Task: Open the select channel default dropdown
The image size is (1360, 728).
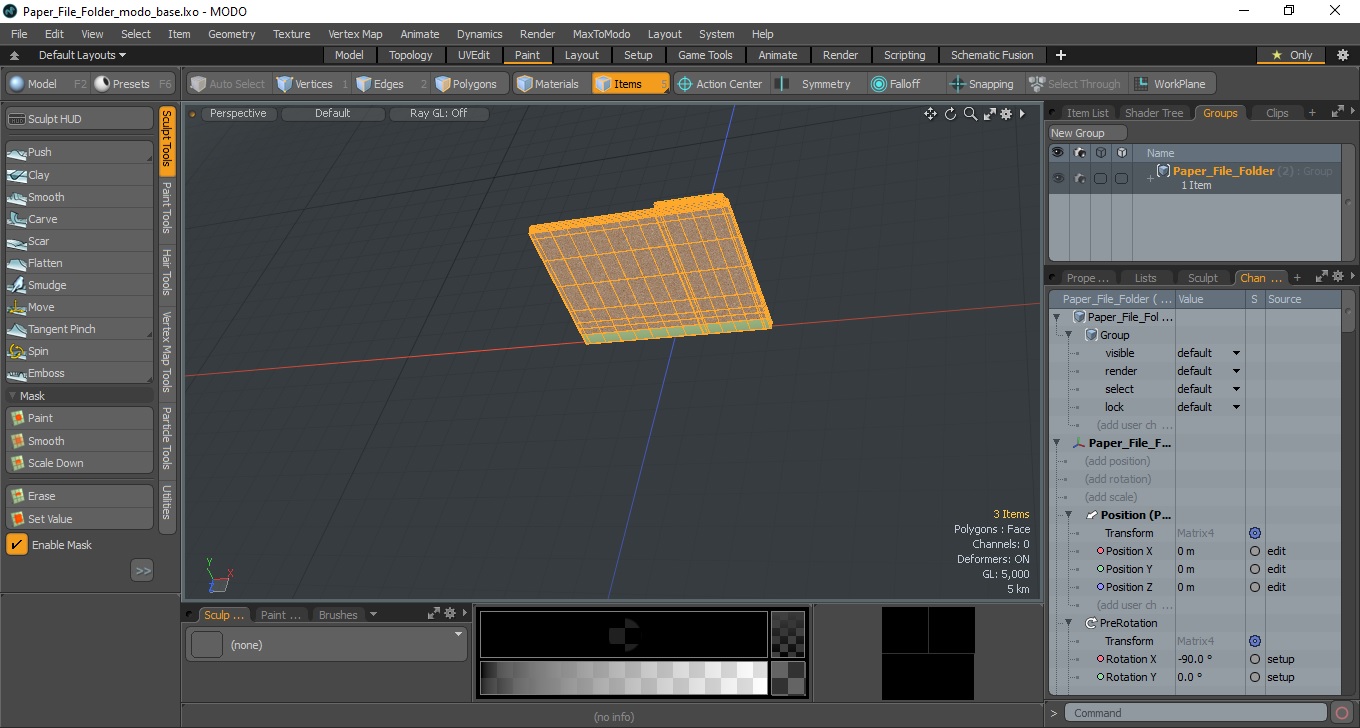Action: tap(1209, 389)
